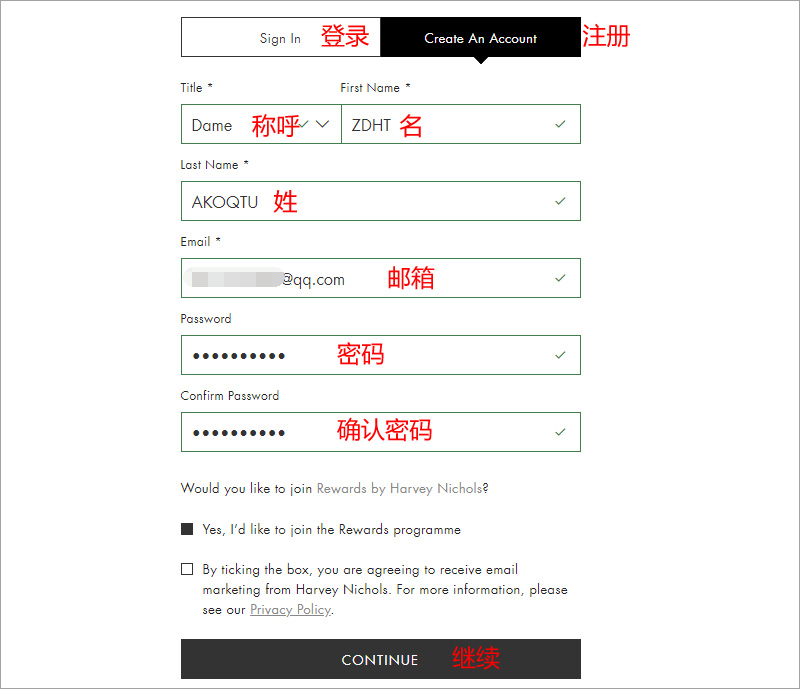The image size is (800, 689).
Task: Open the Title dropdown showing Dame
Action: pyautogui.click(x=261, y=124)
